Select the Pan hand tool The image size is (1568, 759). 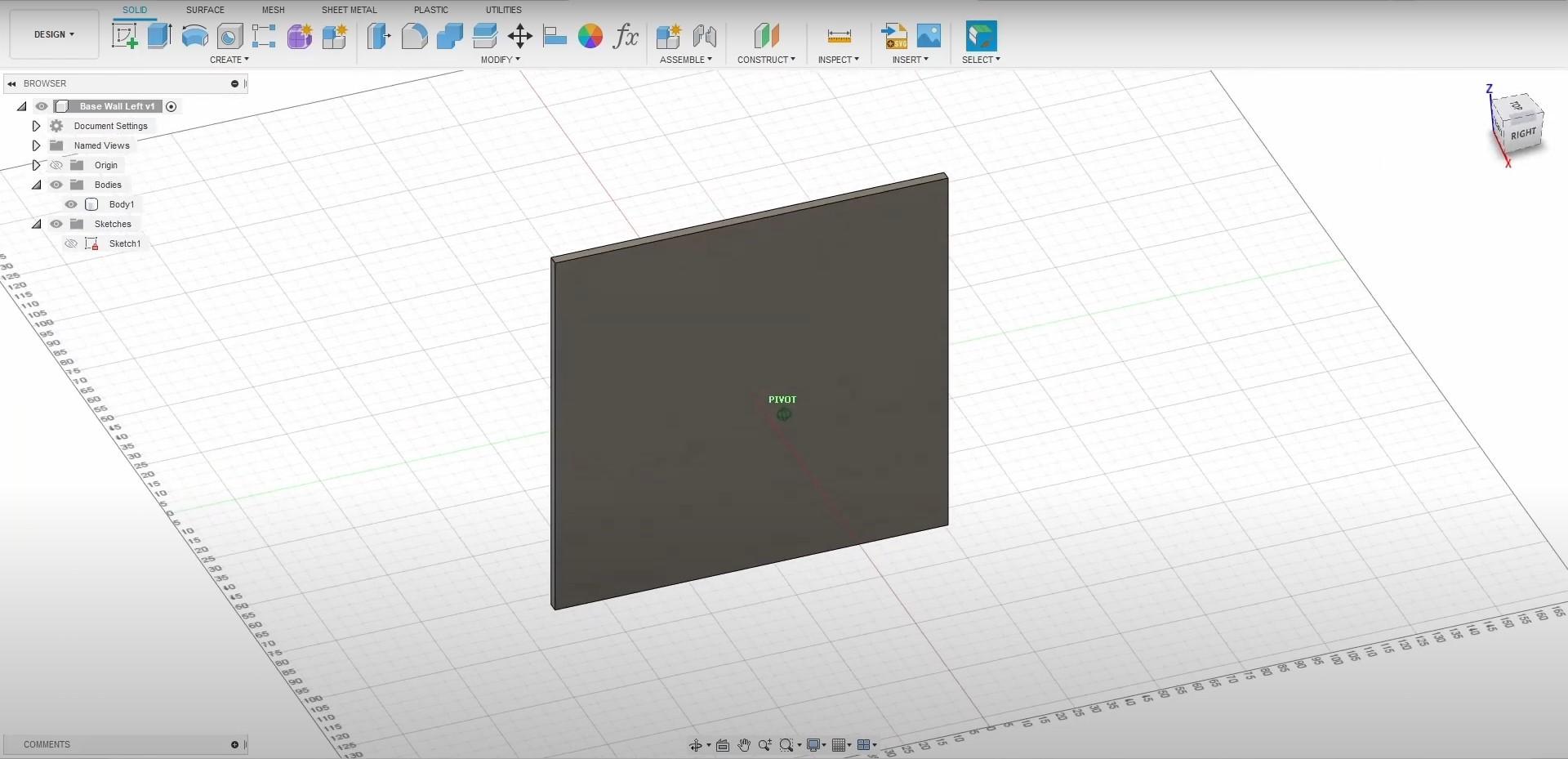pyautogui.click(x=744, y=745)
